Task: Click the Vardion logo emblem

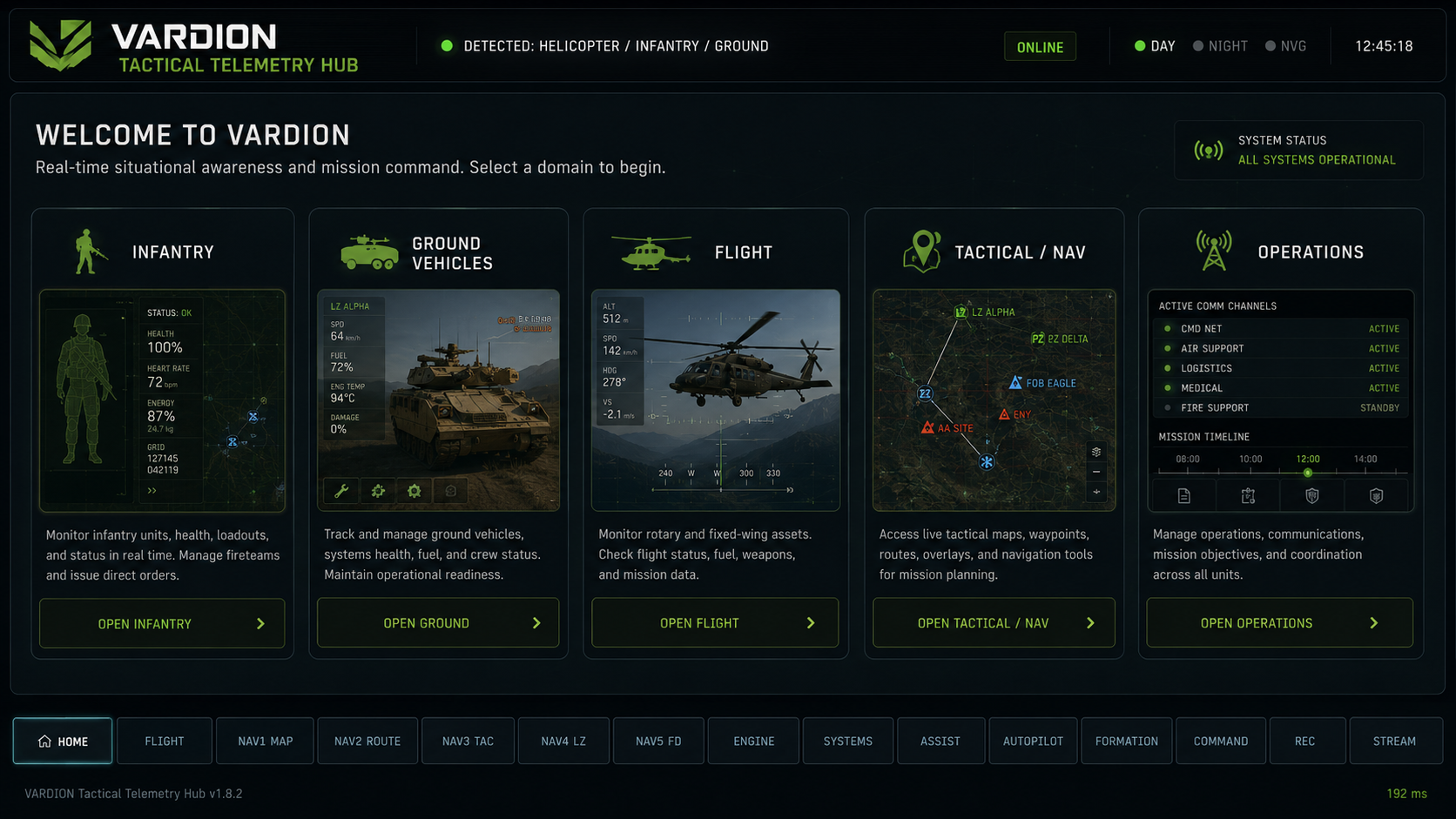Action: pos(60,44)
